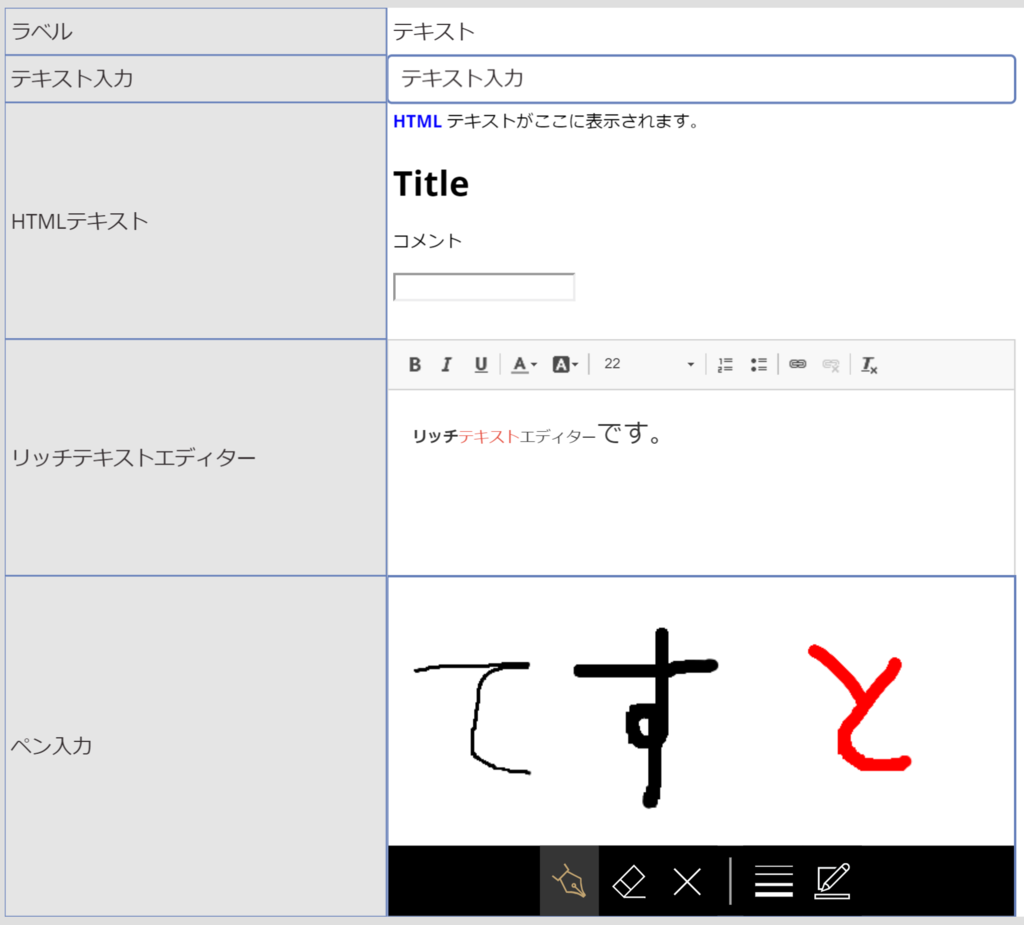Apply bulleted list formatting
This screenshot has height=925, width=1024.
pos(758,364)
